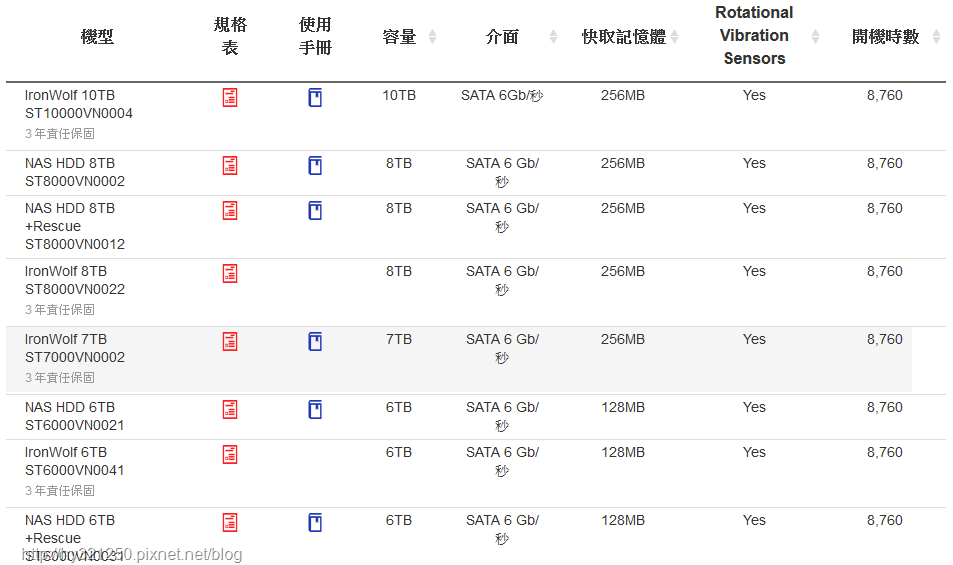Image resolution: width=953 pixels, height=565 pixels.
Task: Click 3年責任保固 under ST7000VN0002
Action: (x=60, y=378)
